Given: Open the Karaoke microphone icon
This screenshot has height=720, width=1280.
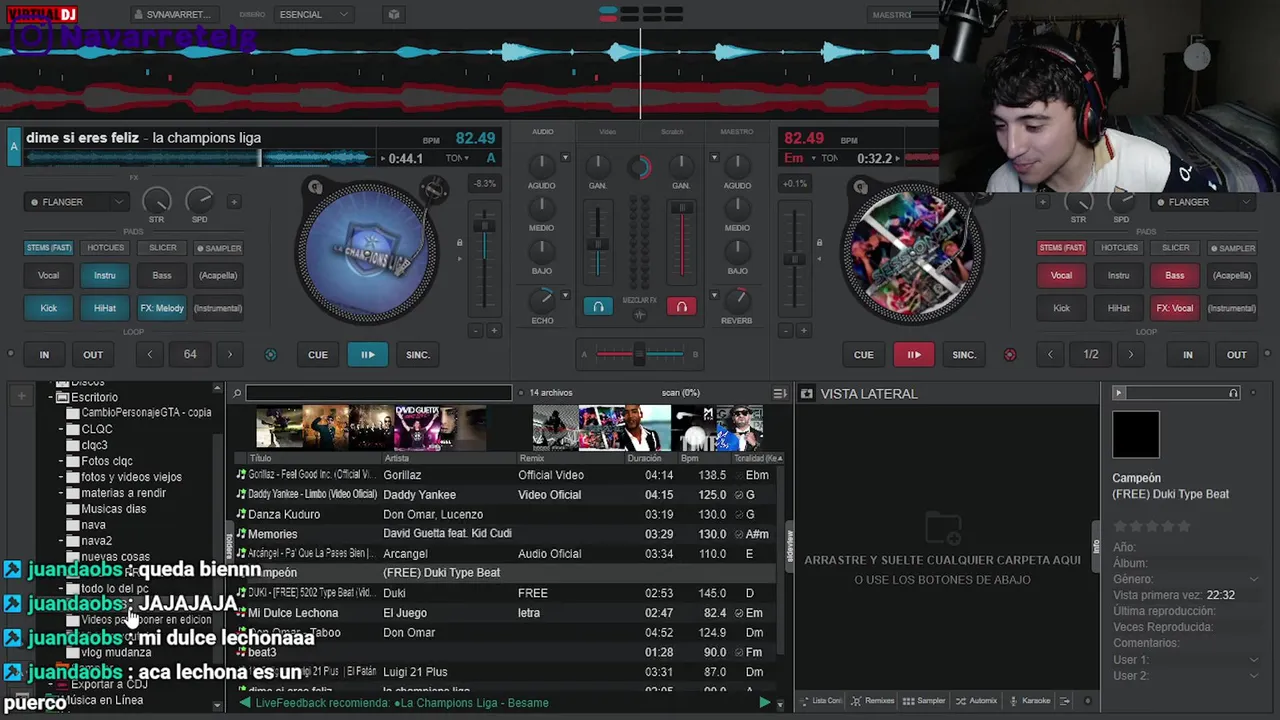Looking at the screenshot, I should pos(1030,701).
